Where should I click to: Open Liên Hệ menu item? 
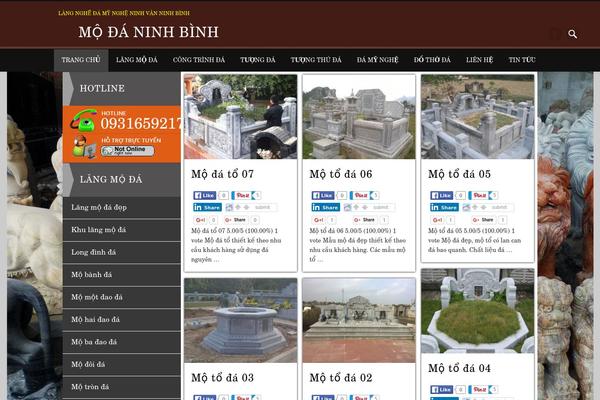click(x=479, y=60)
